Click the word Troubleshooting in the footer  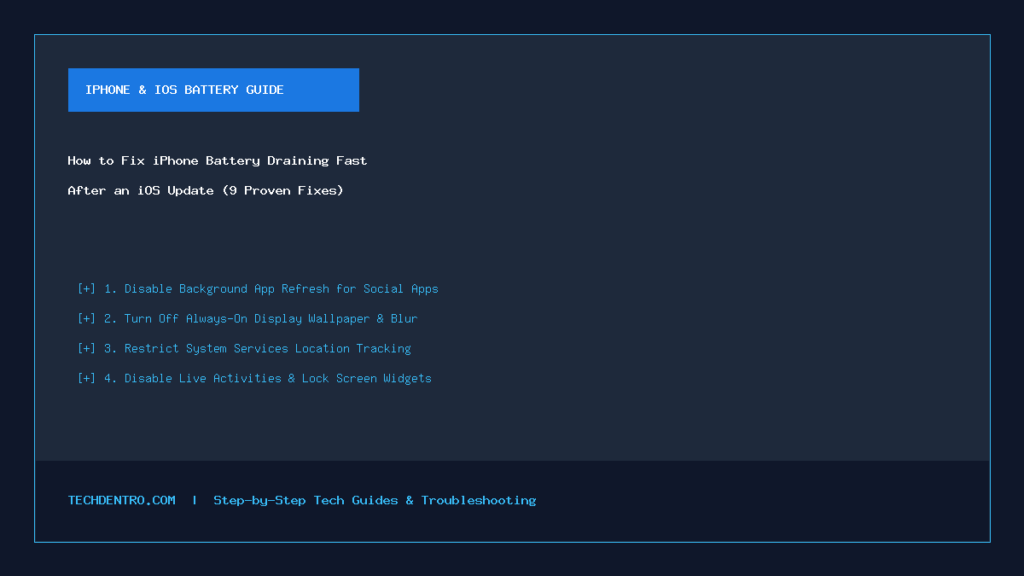[x=478, y=500]
